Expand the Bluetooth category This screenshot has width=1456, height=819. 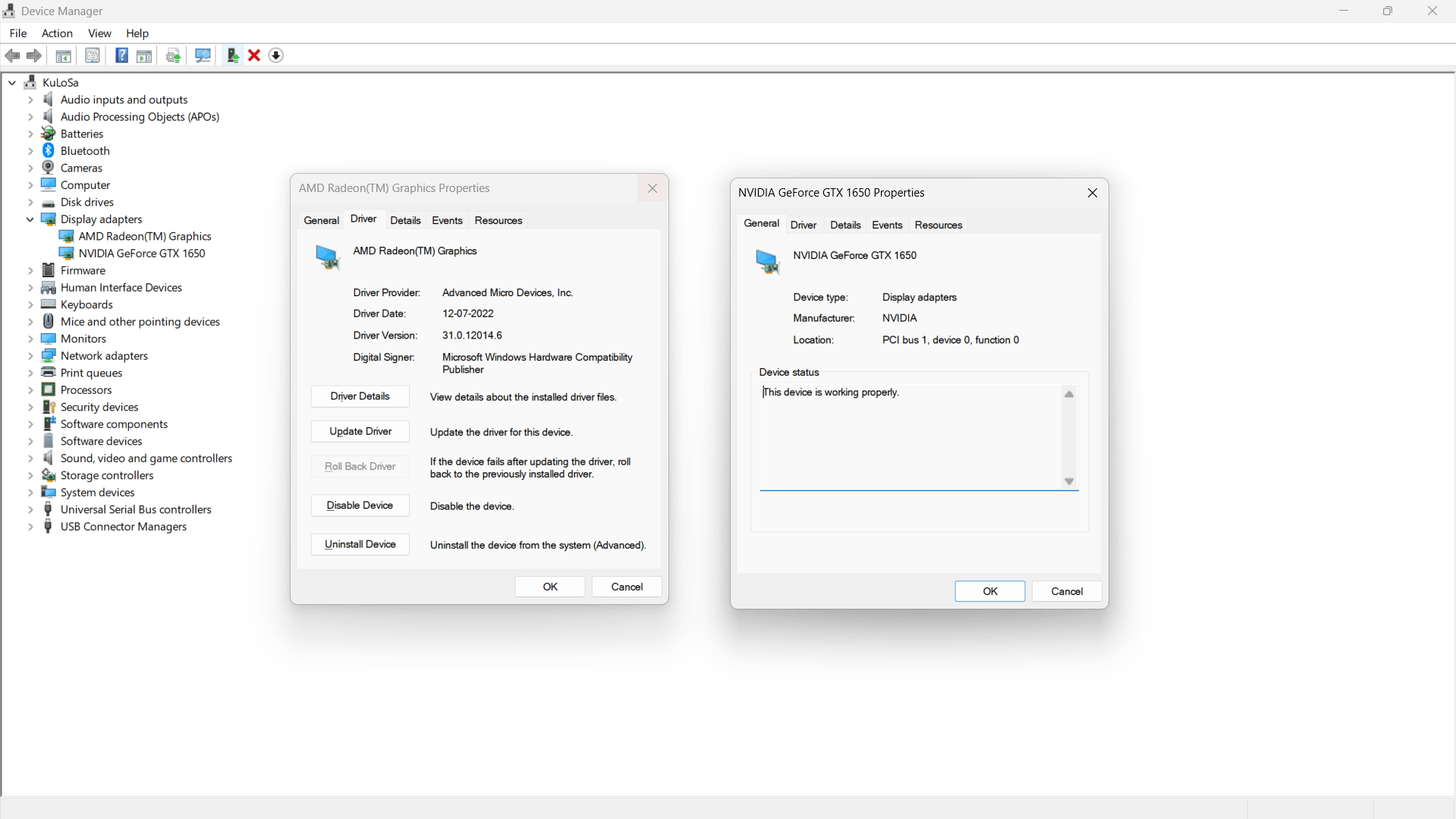coord(30,151)
